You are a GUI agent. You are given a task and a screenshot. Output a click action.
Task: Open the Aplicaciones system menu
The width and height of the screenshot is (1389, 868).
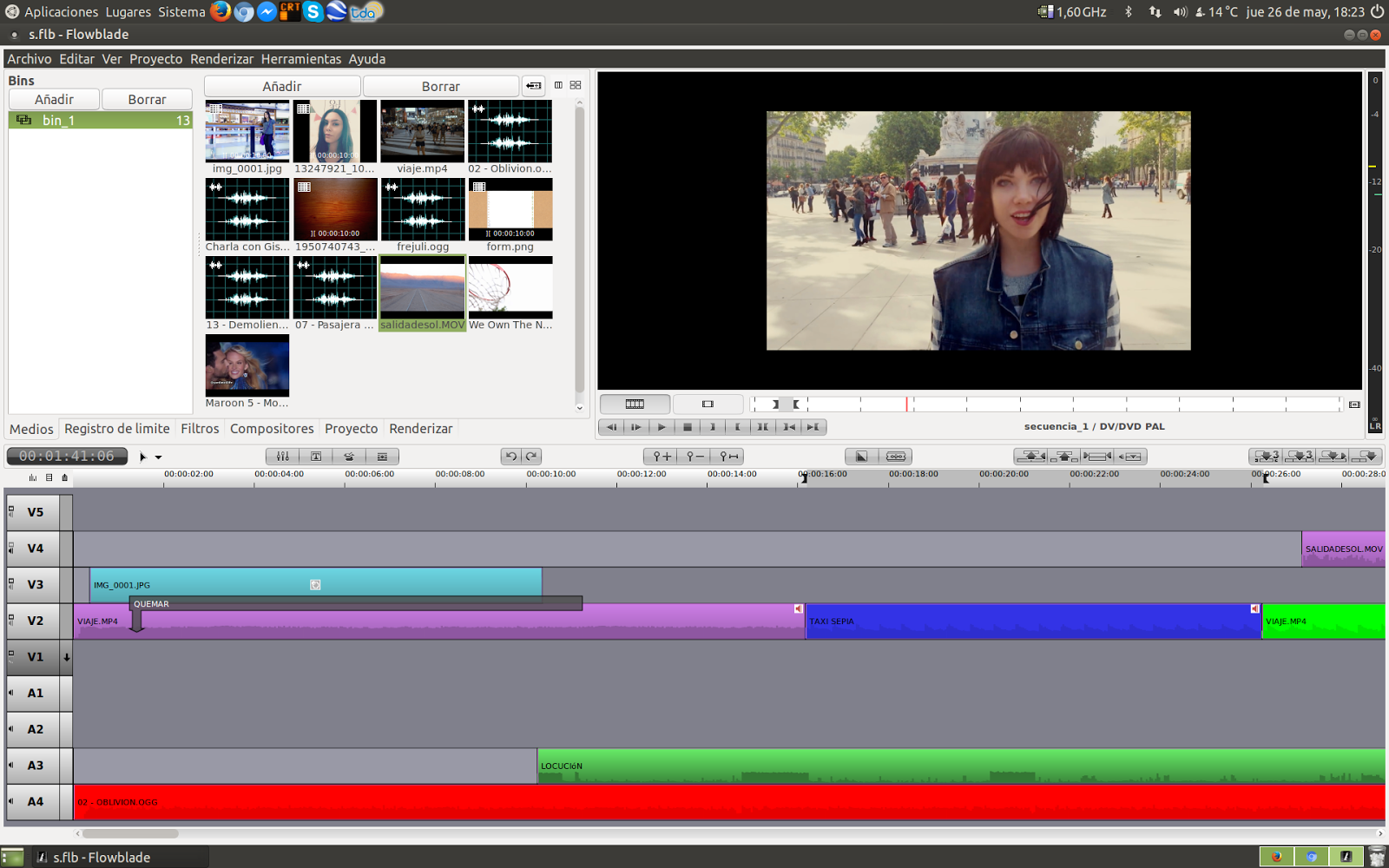point(61,12)
